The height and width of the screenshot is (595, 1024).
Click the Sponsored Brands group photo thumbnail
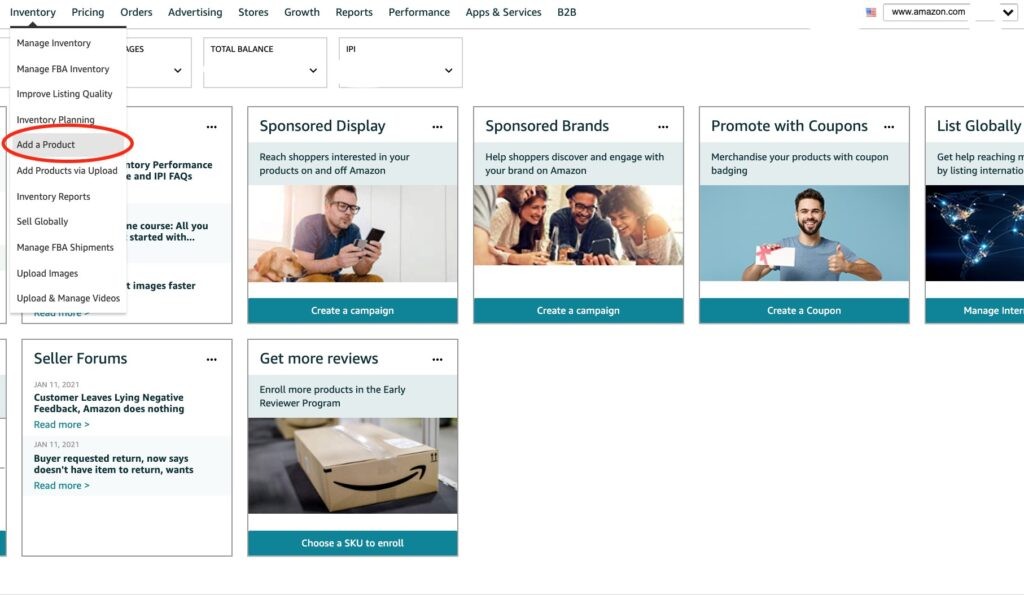pos(578,225)
